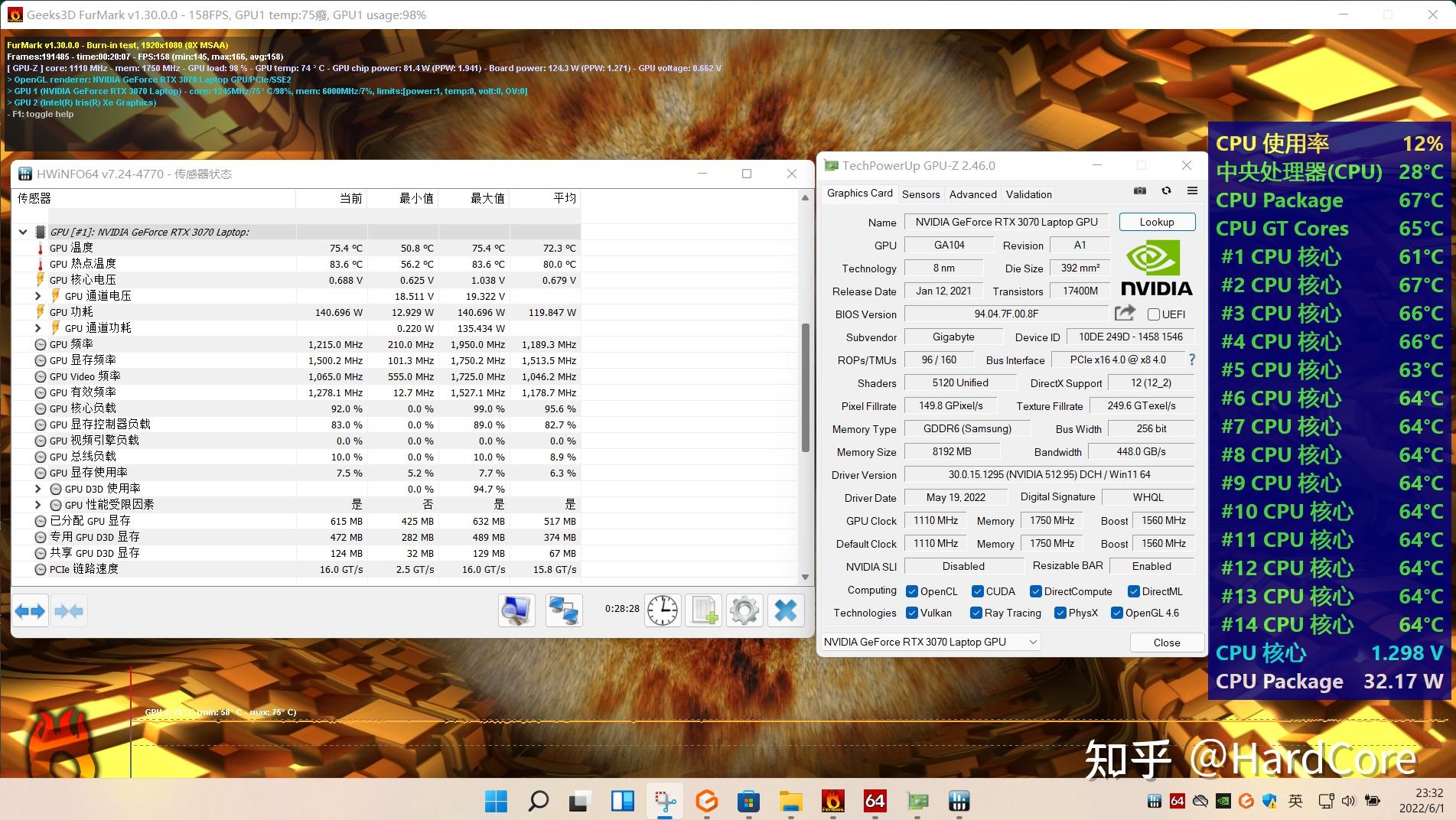Click the GPU-Z BIOS export share icon

click(x=1125, y=313)
